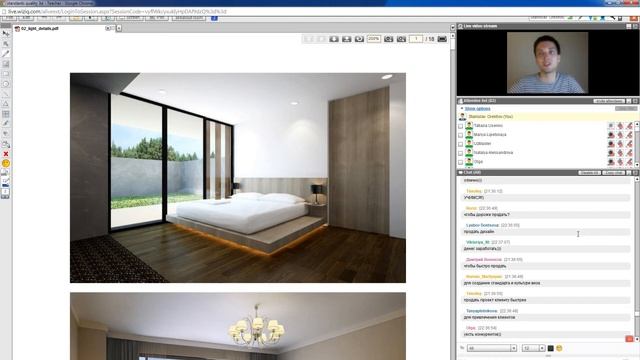
Task: Open the whiteboard tab list dropdown arrow
Action: pos(452,27)
